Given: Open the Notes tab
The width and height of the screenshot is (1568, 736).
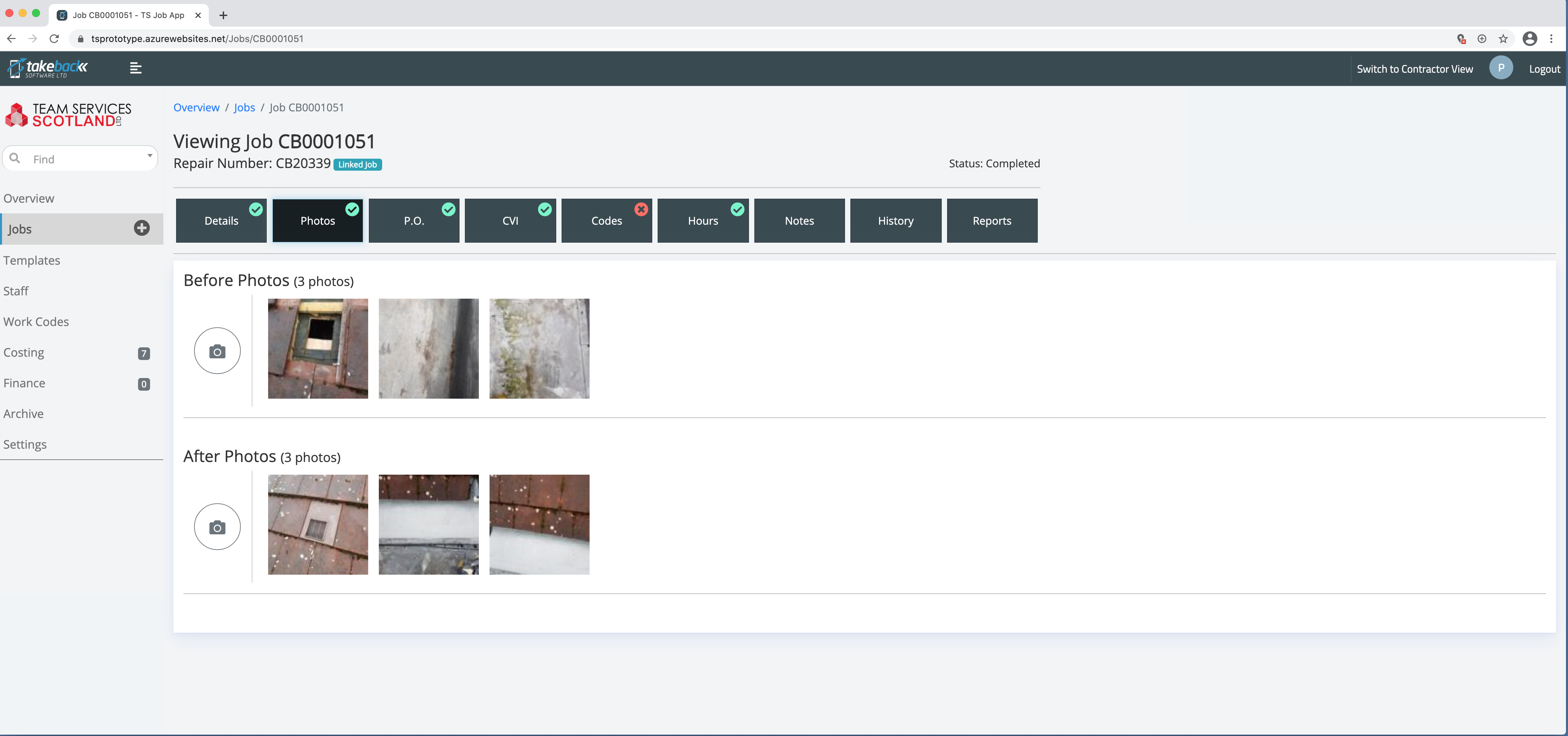Looking at the screenshot, I should pos(799,221).
